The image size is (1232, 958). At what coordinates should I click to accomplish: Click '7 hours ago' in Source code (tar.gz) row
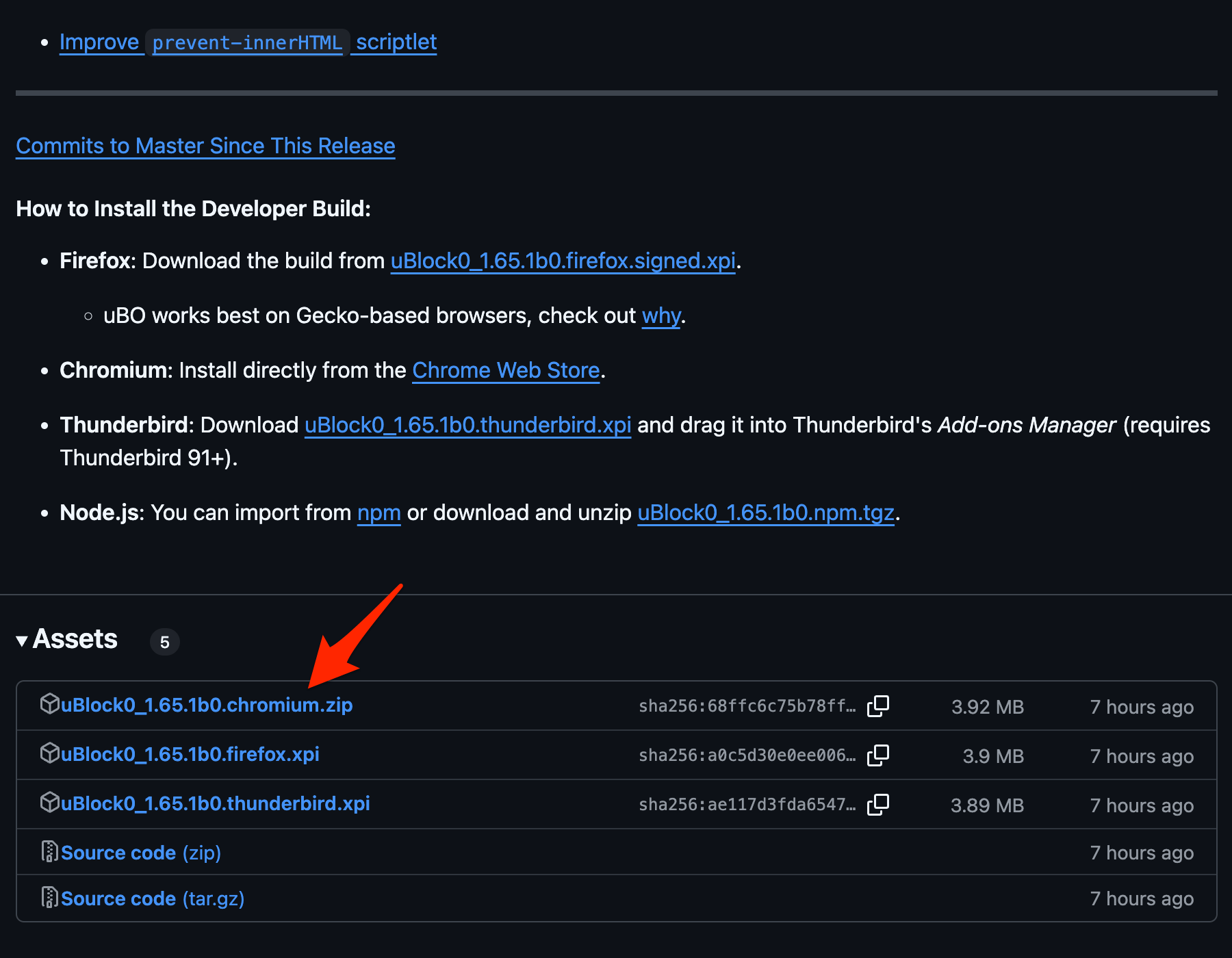(1142, 898)
